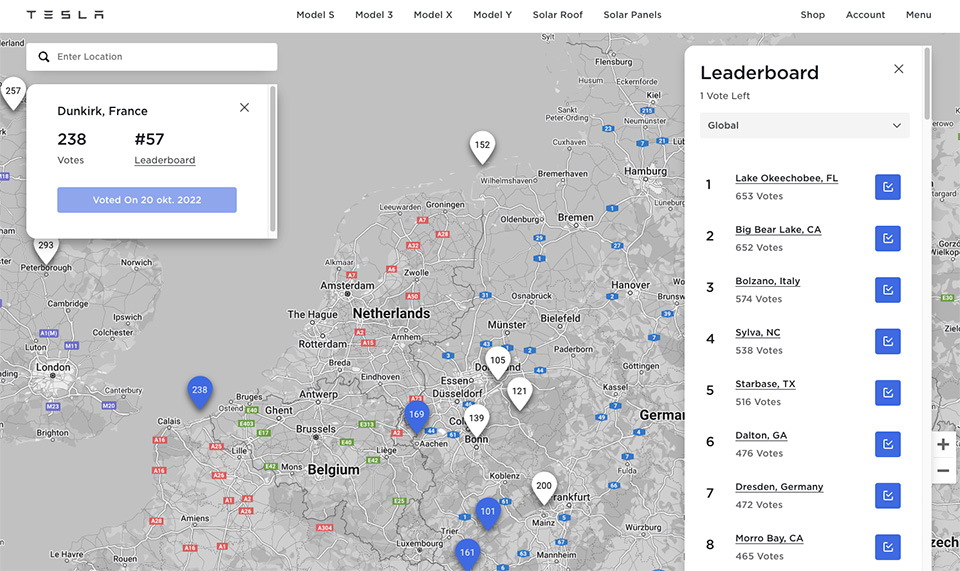This screenshot has height=571, width=960.
Task: Open the Model 3 menu
Action: (x=374, y=15)
